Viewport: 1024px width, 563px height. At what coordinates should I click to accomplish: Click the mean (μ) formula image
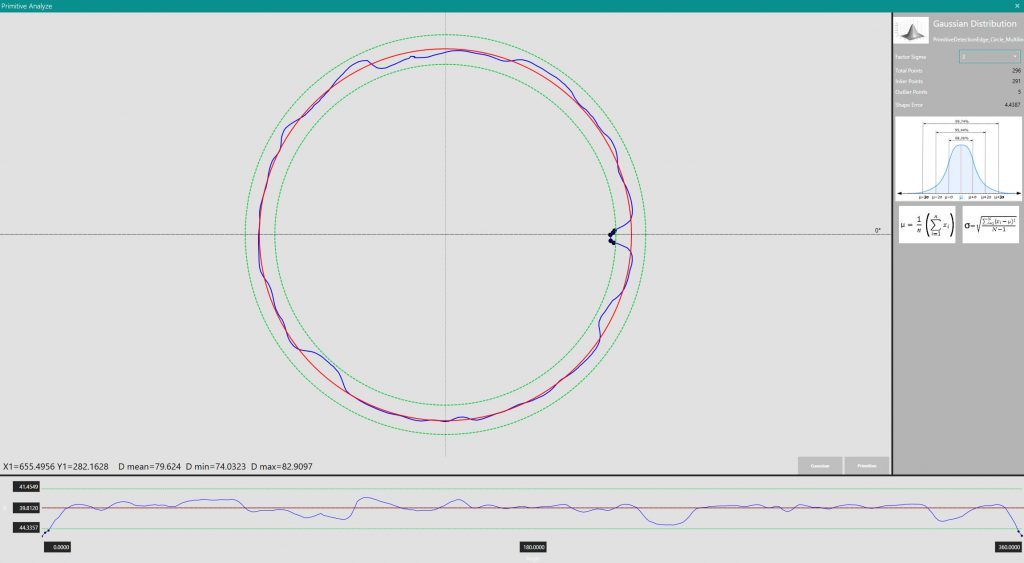(x=926, y=224)
